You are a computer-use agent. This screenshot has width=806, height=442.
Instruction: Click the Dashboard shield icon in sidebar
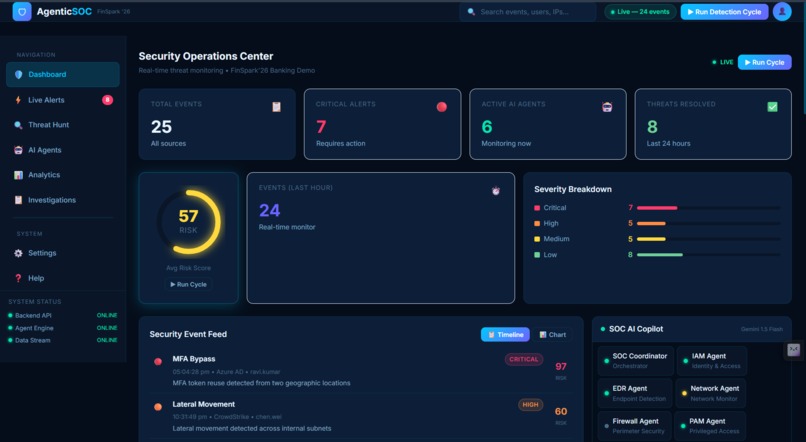[19, 75]
